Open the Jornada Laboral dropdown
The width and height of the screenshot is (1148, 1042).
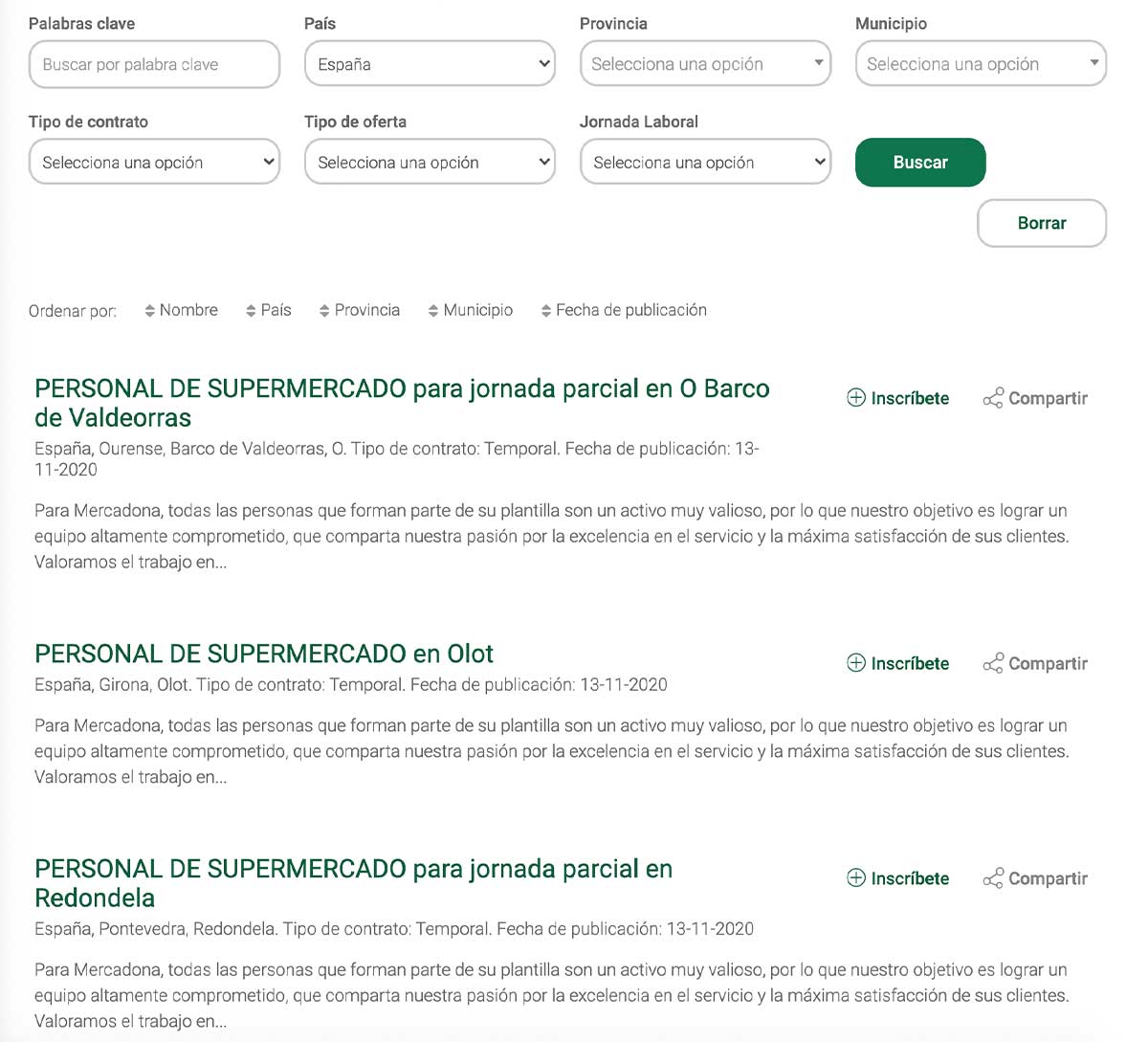[x=704, y=162]
